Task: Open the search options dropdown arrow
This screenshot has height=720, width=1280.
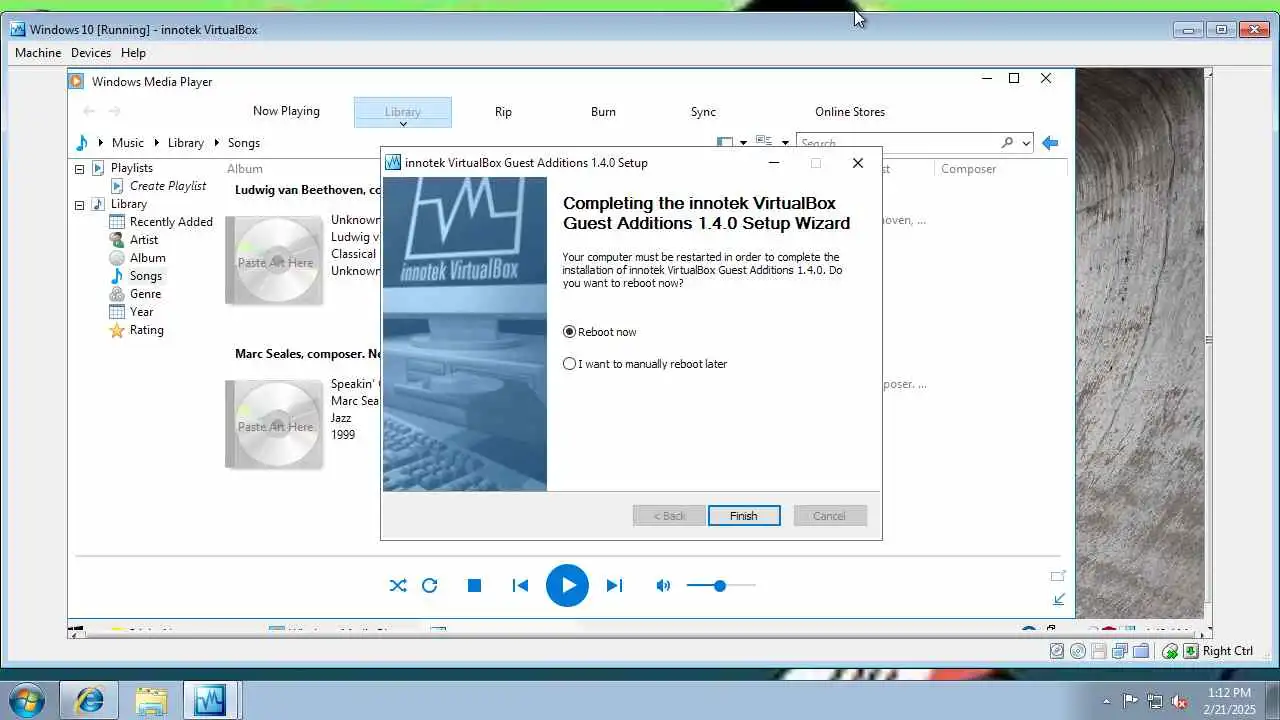Action: coord(1025,143)
